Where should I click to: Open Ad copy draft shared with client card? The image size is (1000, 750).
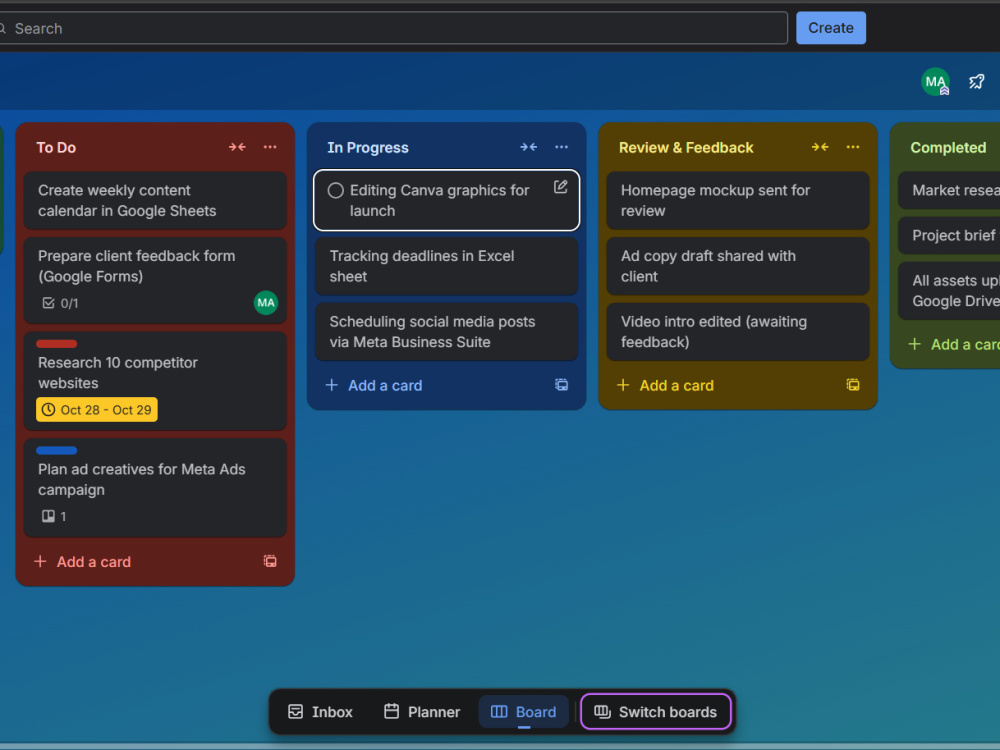(x=738, y=266)
